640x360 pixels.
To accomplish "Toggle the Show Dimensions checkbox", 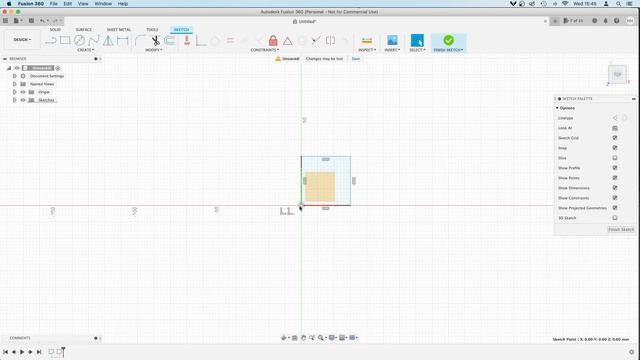I will (x=615, y=188).
